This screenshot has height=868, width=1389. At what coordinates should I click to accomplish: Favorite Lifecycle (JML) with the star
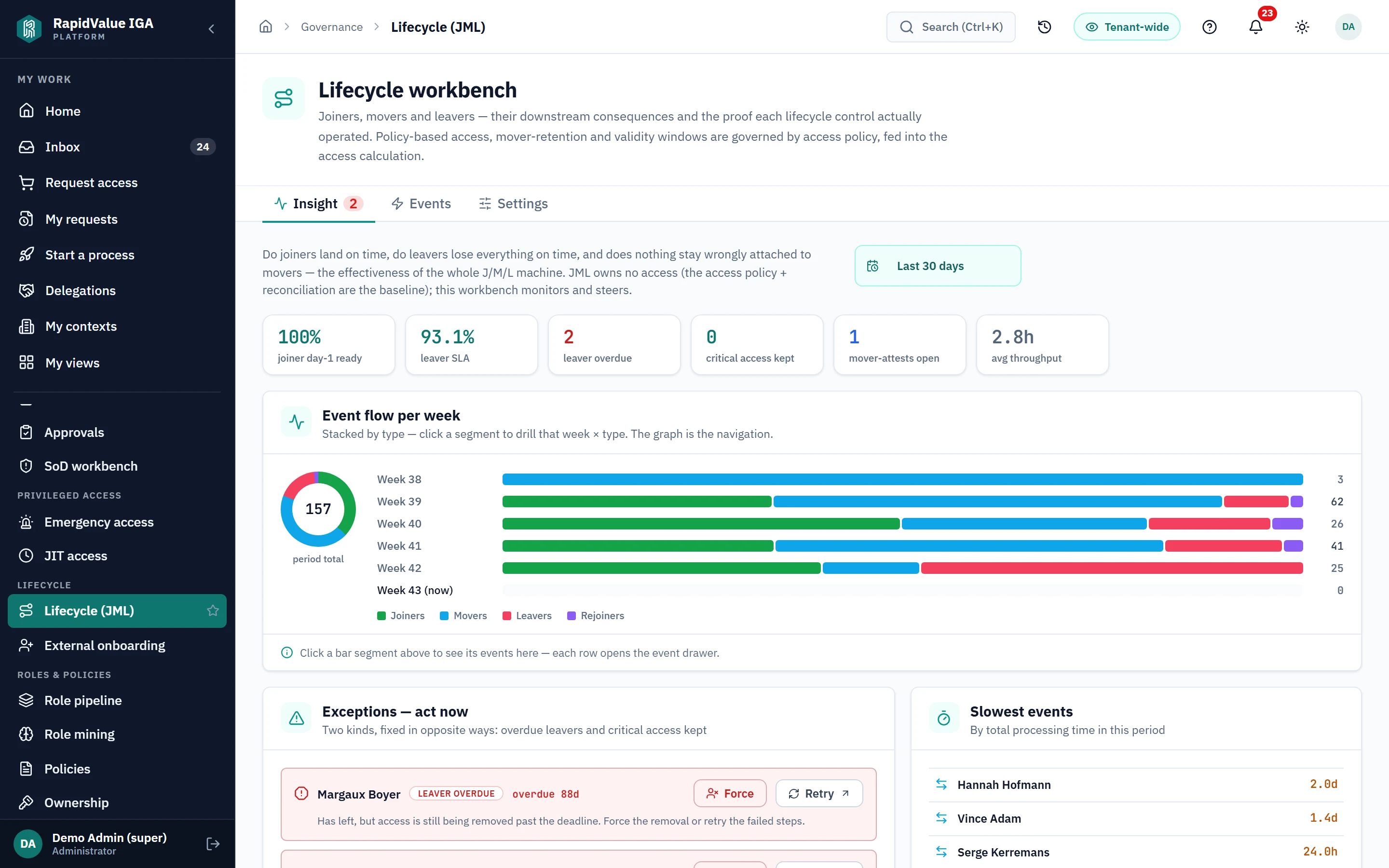[x=213, y=611]
